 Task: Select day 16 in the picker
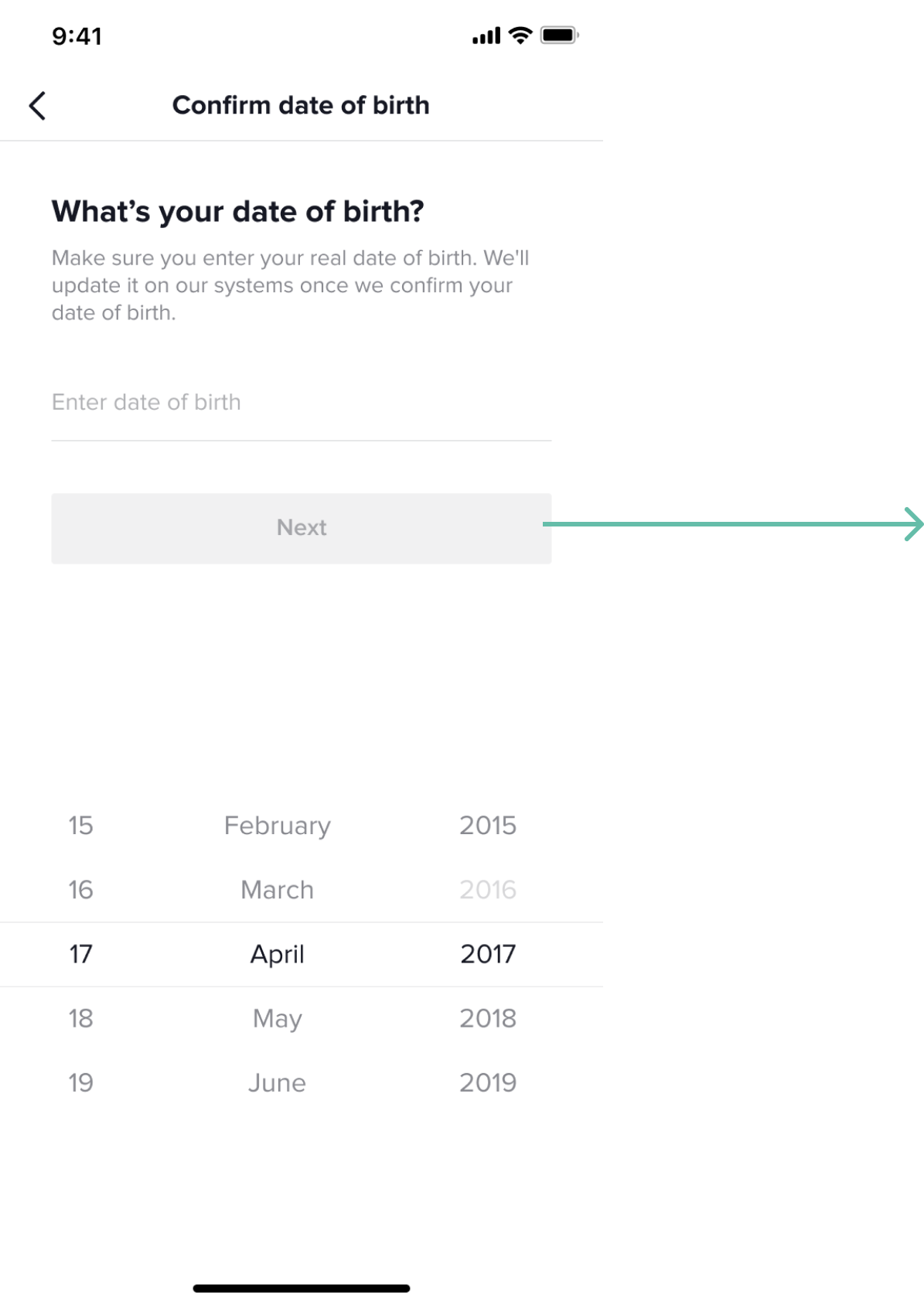point(80,890)
